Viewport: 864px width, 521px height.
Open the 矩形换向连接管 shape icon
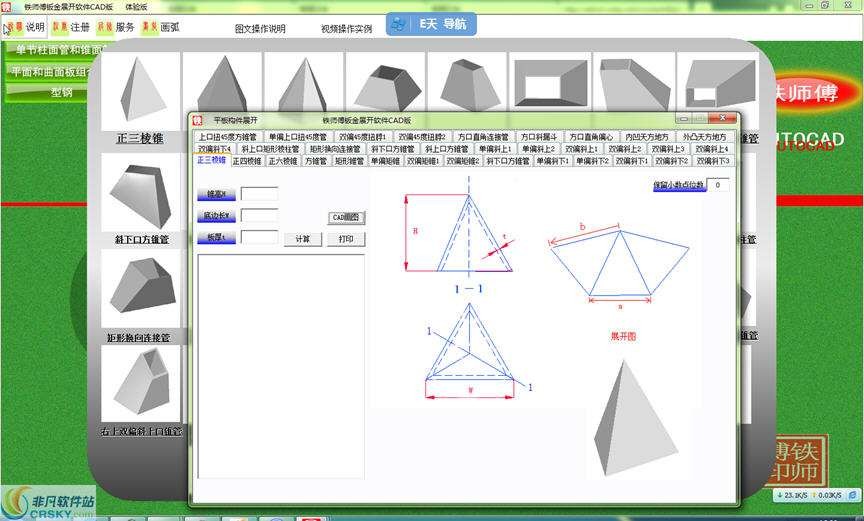pyautogui.click(x=141, y=288)
